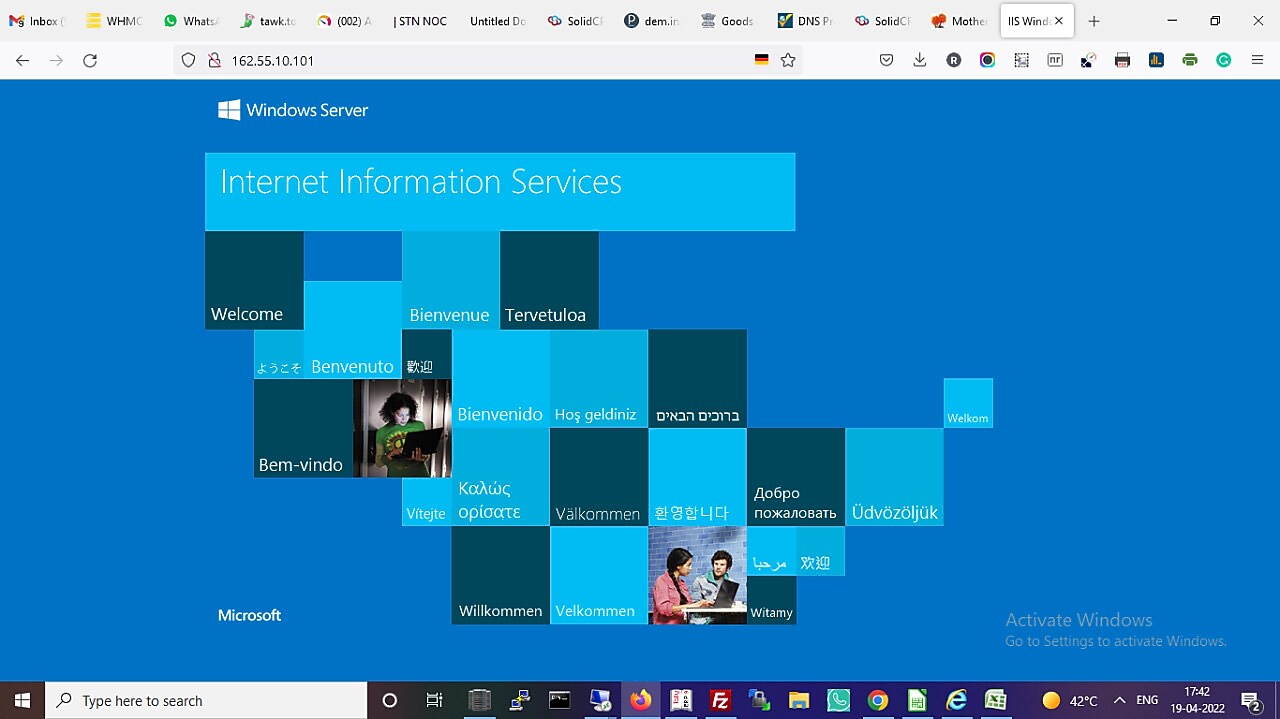Open the Firefox downloads panel
This screenshot has height=719, width=1280.
tap(920, 60)
